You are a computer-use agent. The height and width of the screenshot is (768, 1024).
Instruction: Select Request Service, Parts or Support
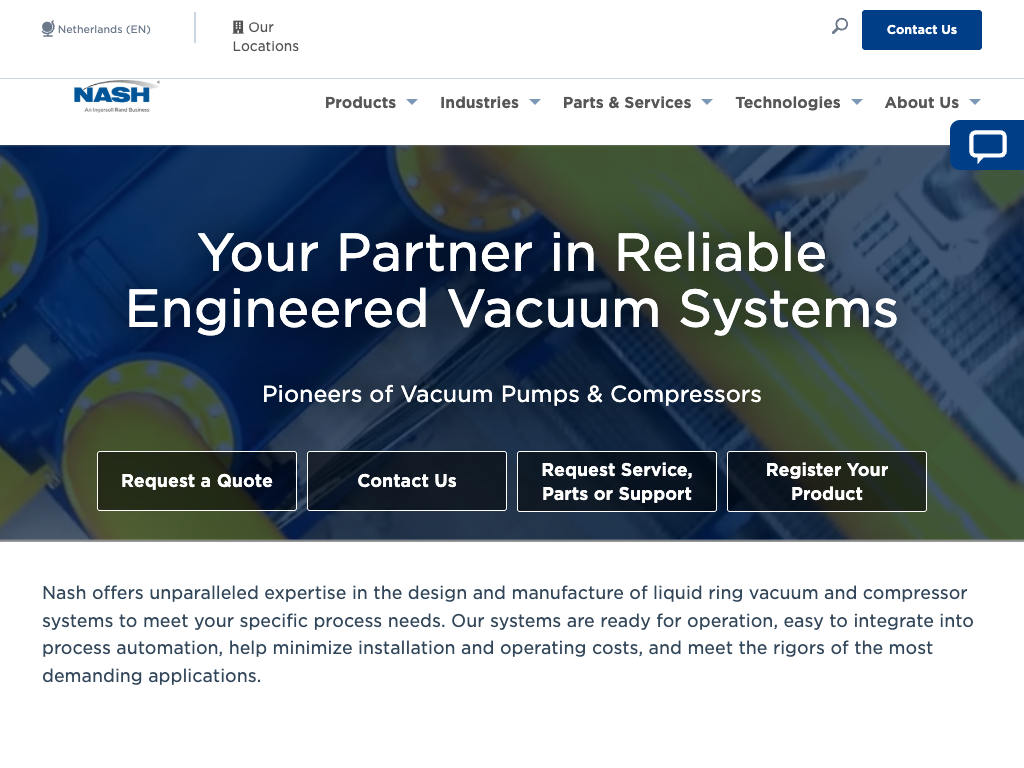tap(617, 481)
